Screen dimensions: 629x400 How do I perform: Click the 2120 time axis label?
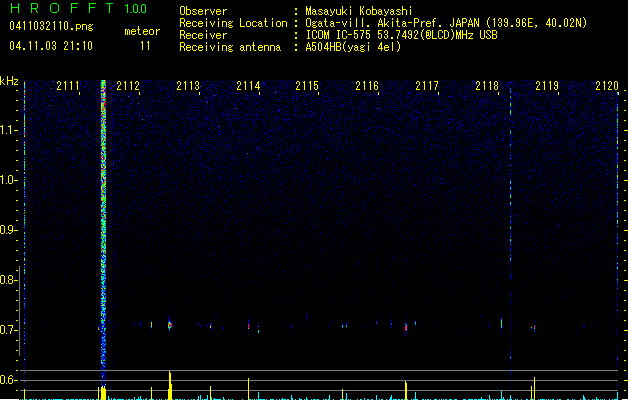[x=607, y=86]
